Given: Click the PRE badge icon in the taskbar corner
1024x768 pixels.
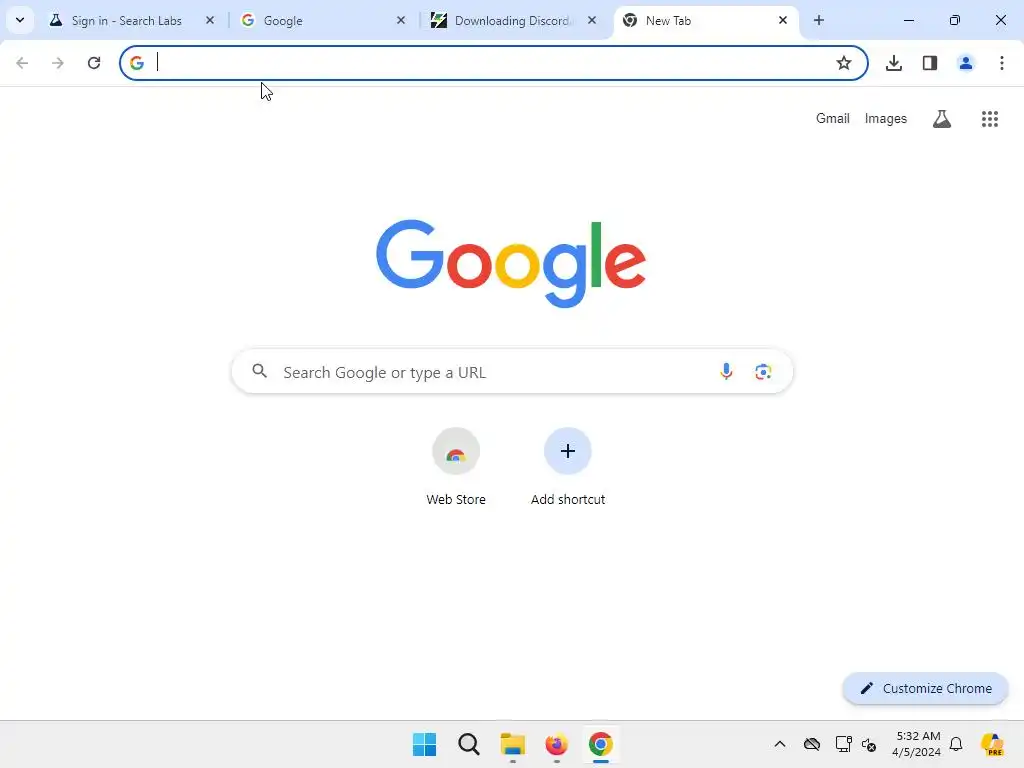Looking at the screenshot, I should (992, 744).
